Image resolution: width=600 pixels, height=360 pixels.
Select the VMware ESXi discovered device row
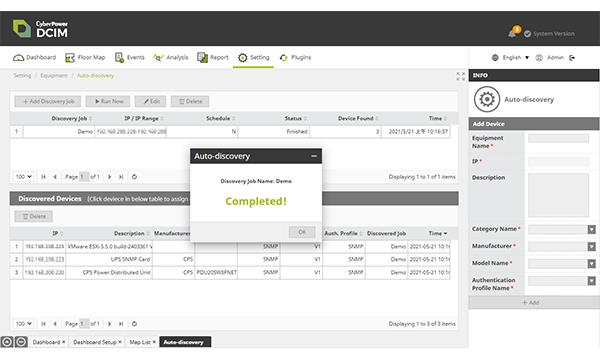(x=230, y=247)
